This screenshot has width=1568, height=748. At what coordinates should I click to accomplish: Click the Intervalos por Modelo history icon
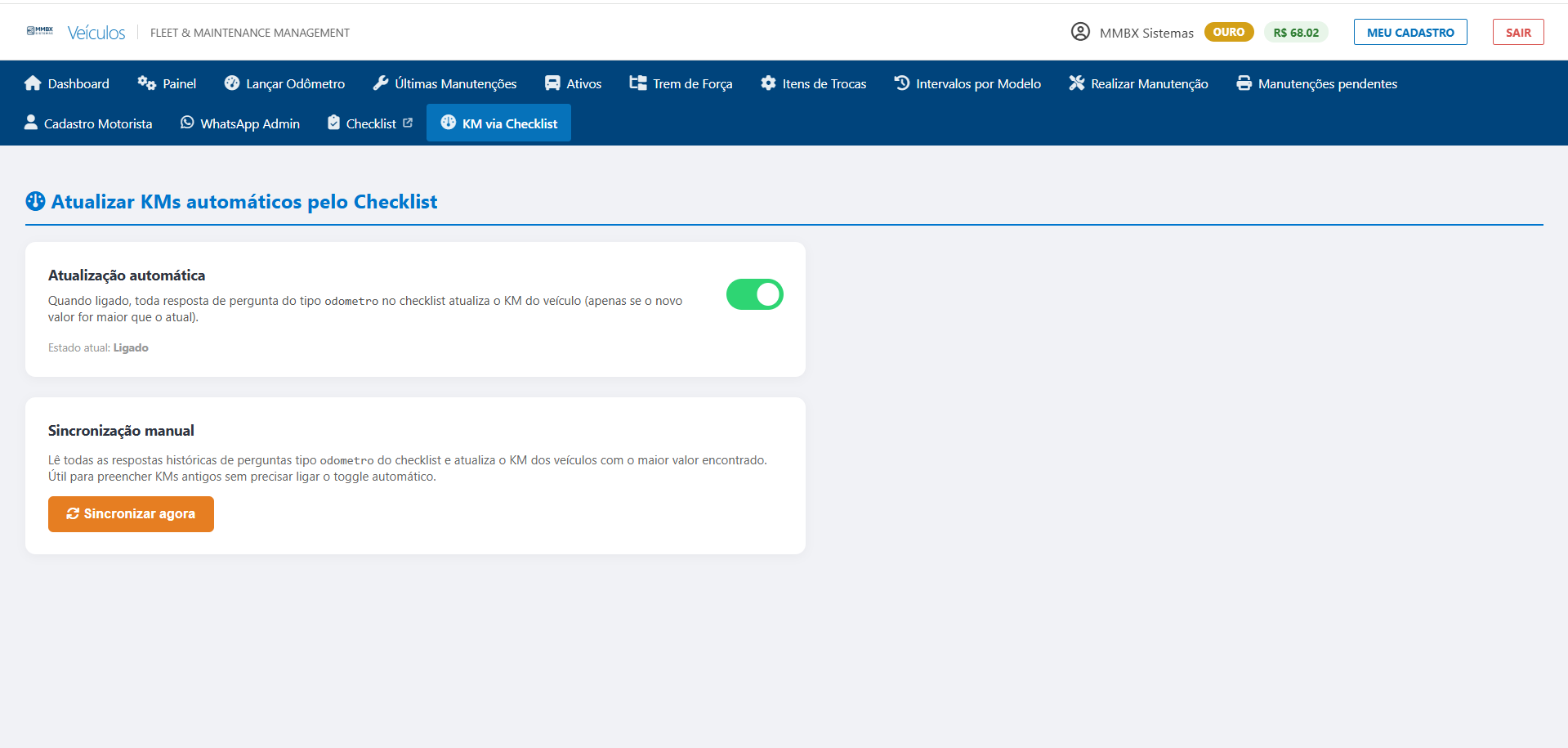902,83
